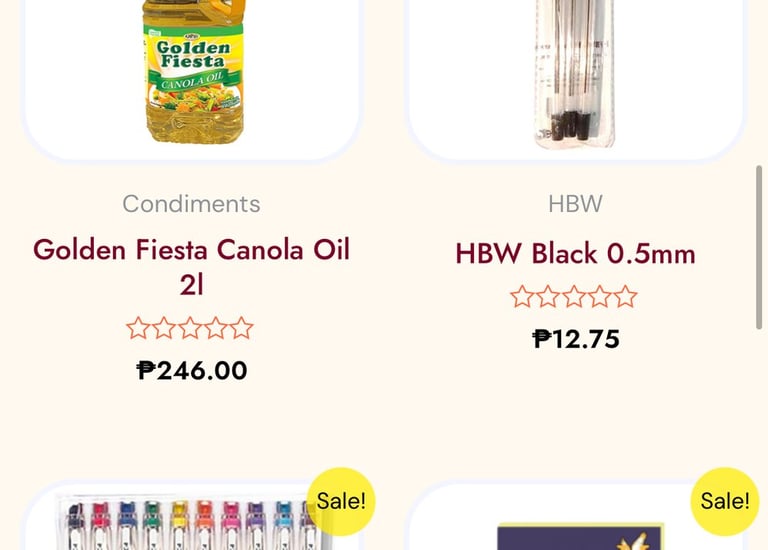Viewport: 768px width, 550px height.
Task: Open Golden Fiesta Canola Oil 2l product title
Action: coord(191,266)
